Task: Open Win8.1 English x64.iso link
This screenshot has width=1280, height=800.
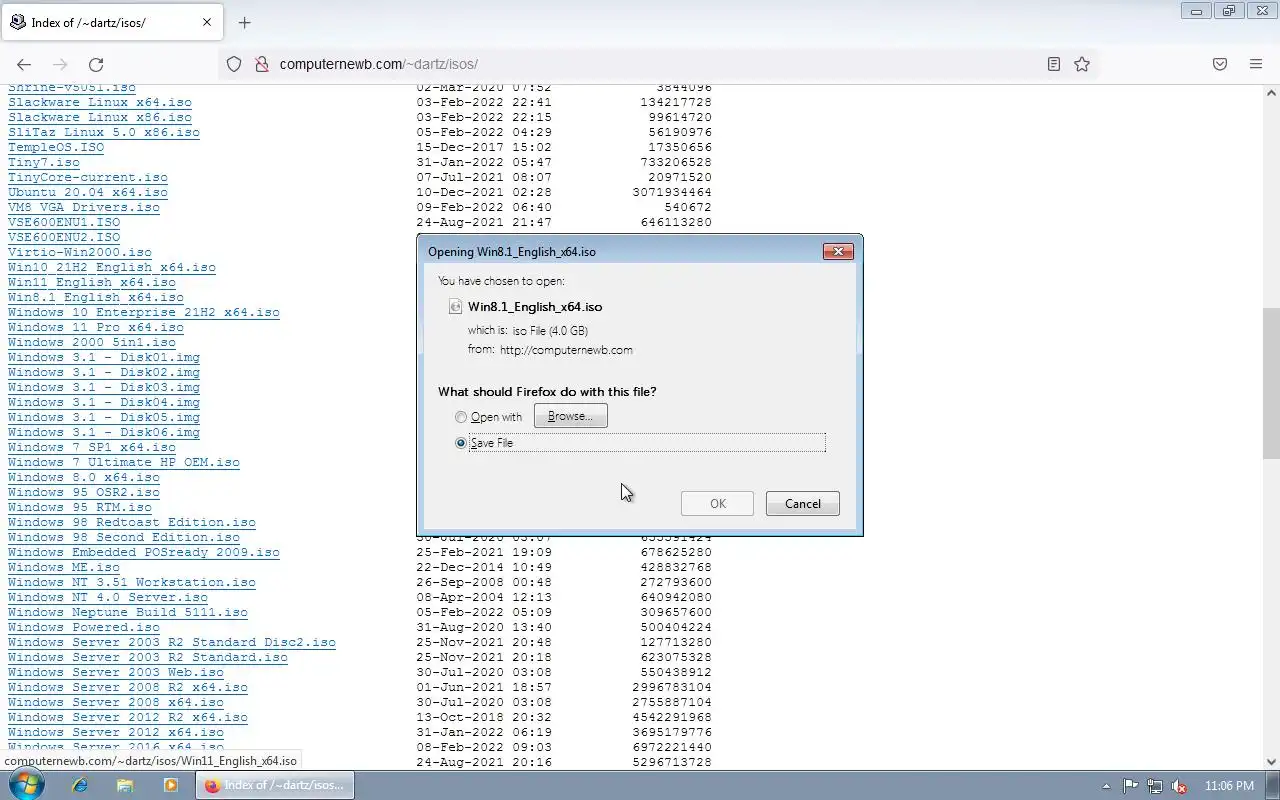Action: click(96, 297)
